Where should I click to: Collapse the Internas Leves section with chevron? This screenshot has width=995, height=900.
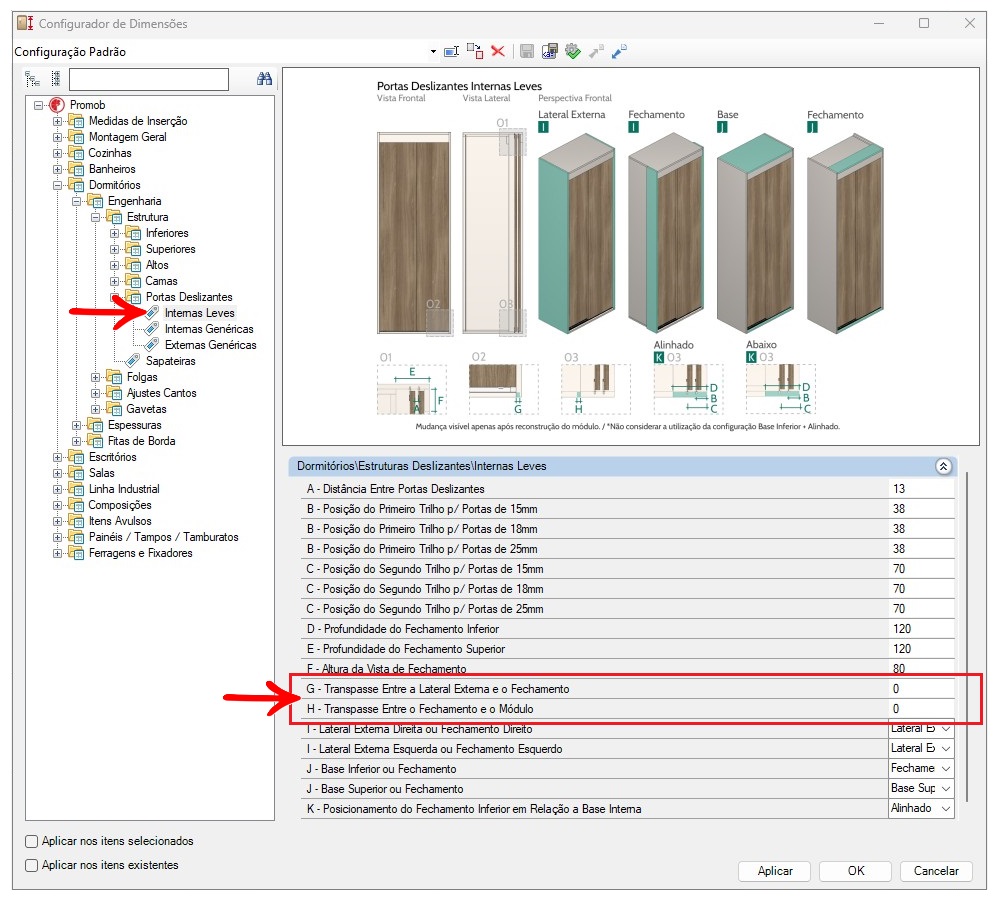[942, 466]
